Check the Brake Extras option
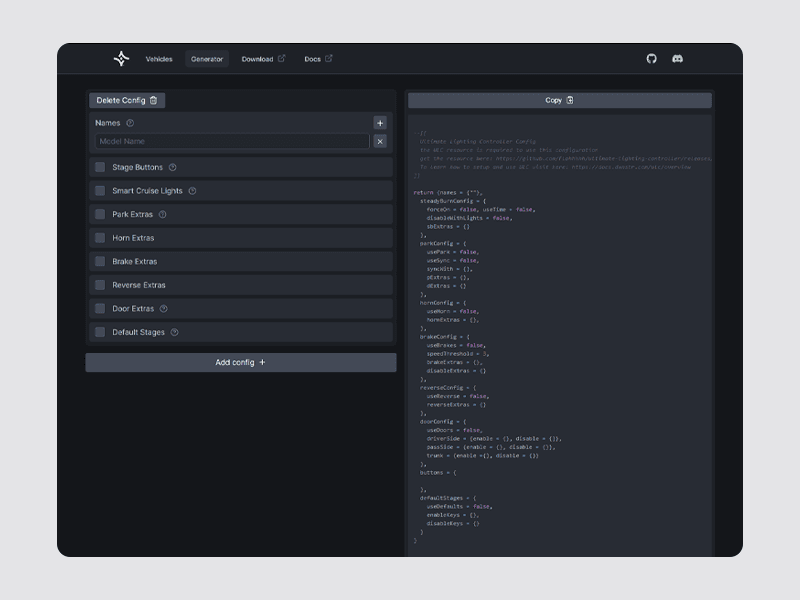800x600 pixels. tap(100, 262)
